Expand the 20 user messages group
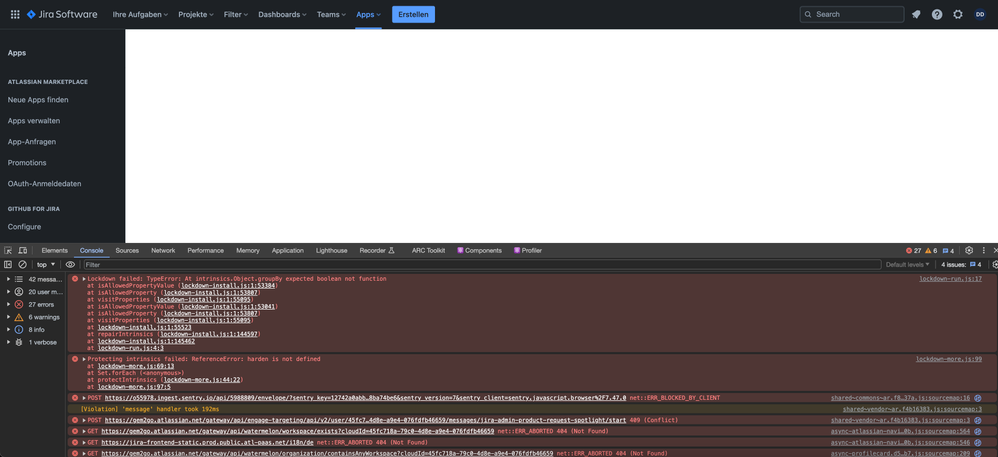The image size is (998, 457). coord(8,292)
